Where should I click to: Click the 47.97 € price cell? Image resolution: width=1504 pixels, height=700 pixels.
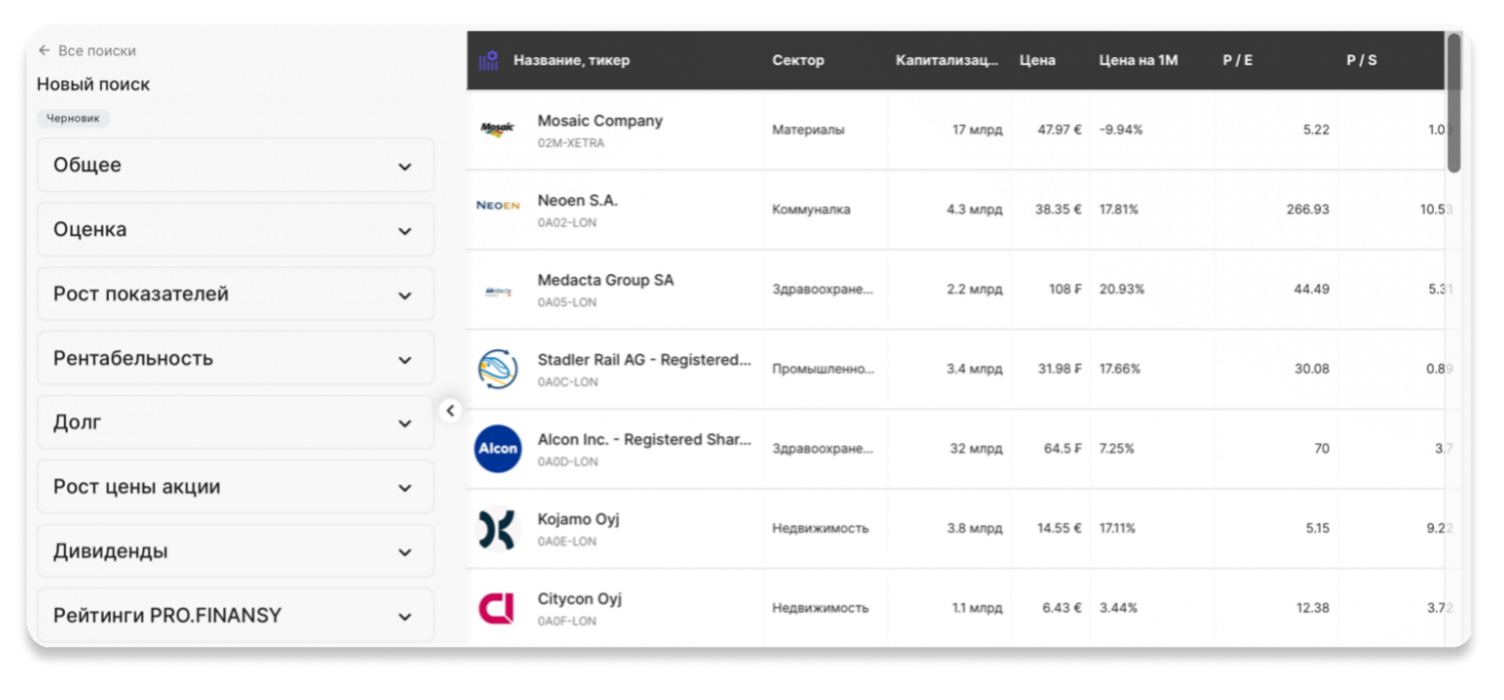click(x=1059, y=130)
